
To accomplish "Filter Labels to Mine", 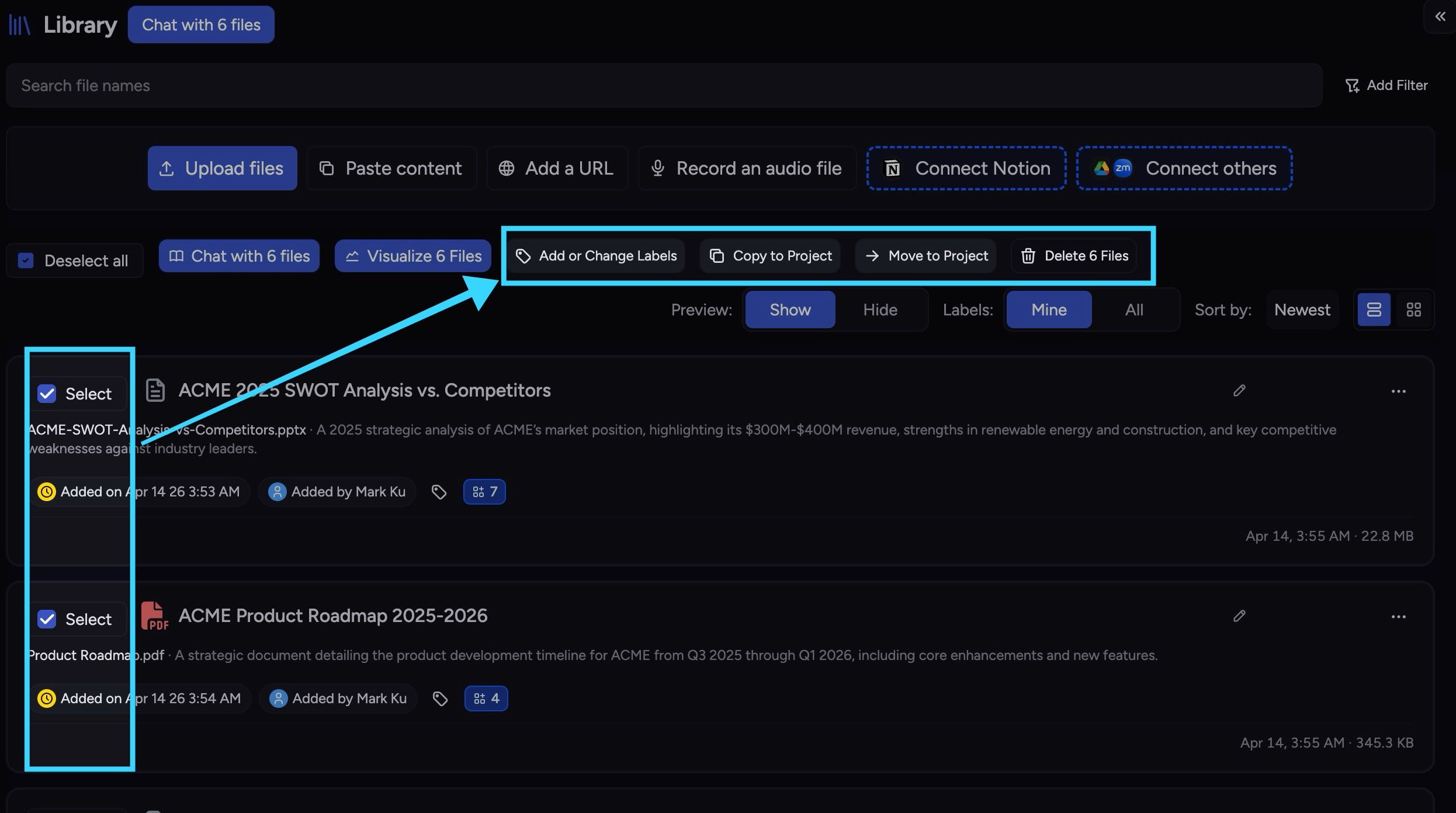I will pos(1049,310).
